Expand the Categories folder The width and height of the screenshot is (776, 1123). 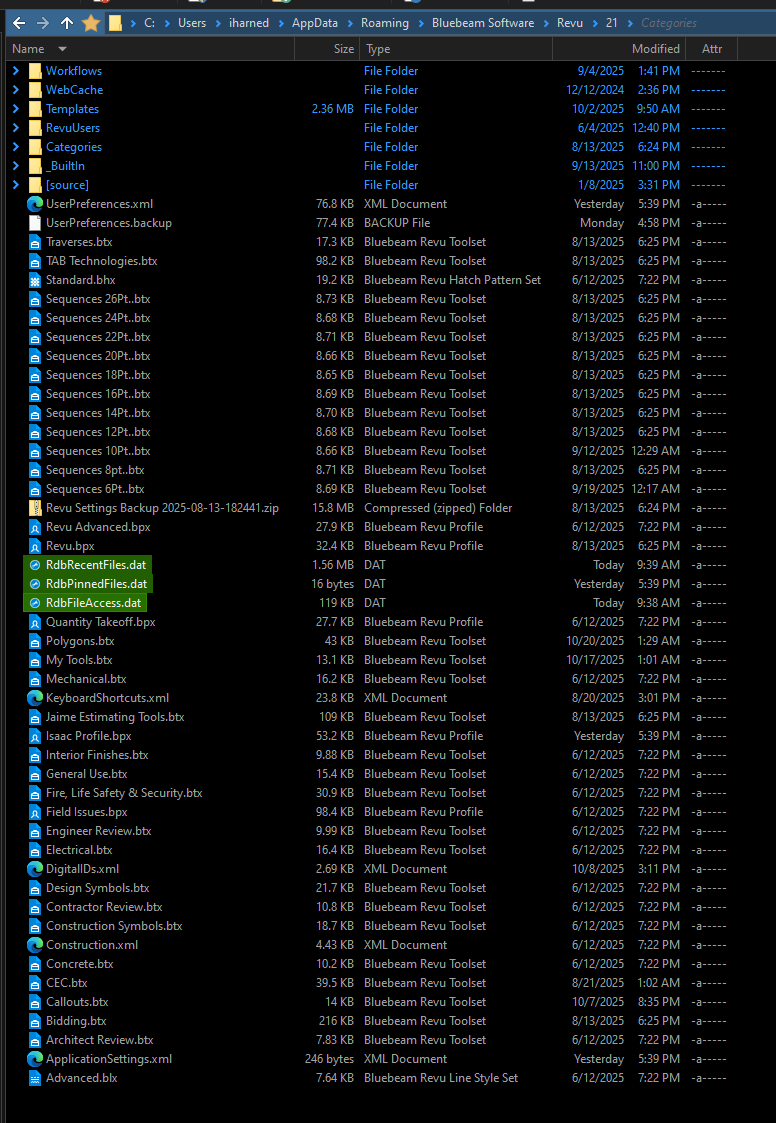tap(16, 147)
